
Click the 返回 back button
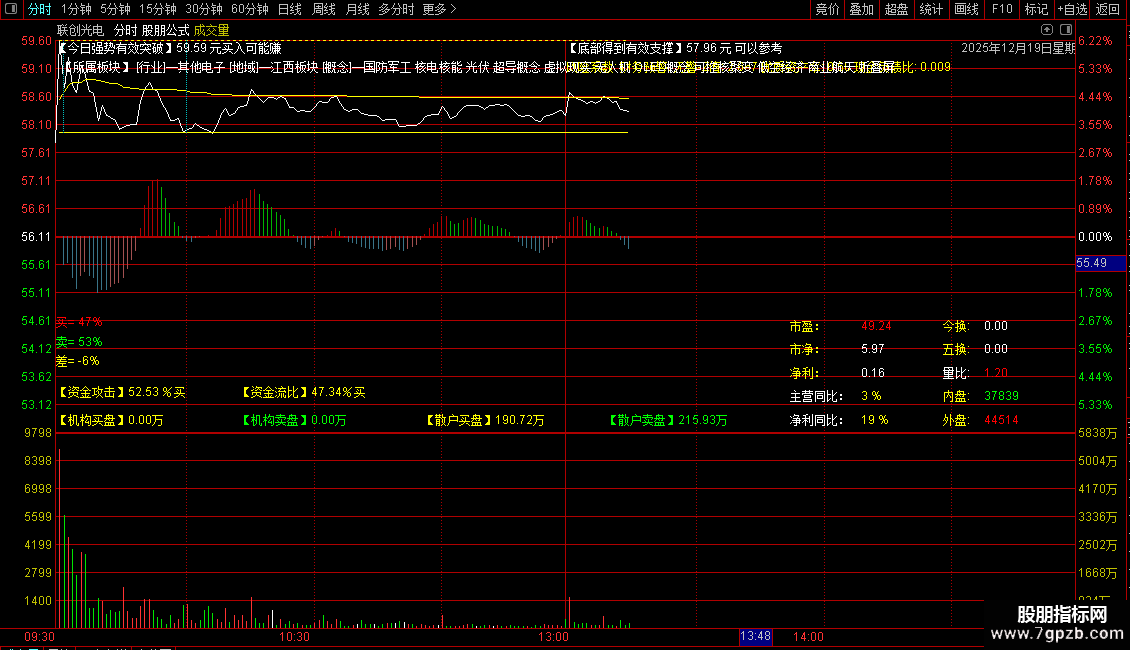(1108, 9)
